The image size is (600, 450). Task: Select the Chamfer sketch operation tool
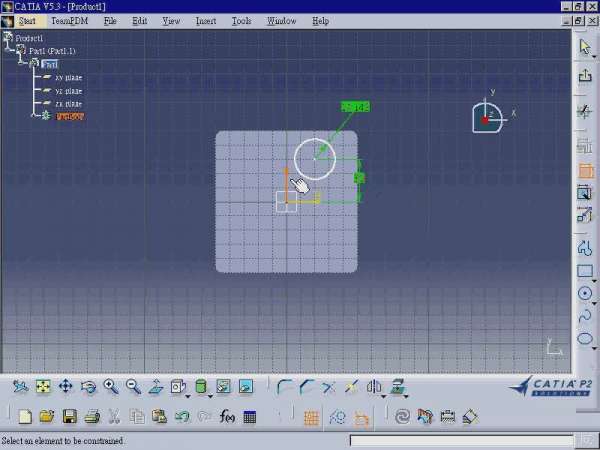click(307, 386)
